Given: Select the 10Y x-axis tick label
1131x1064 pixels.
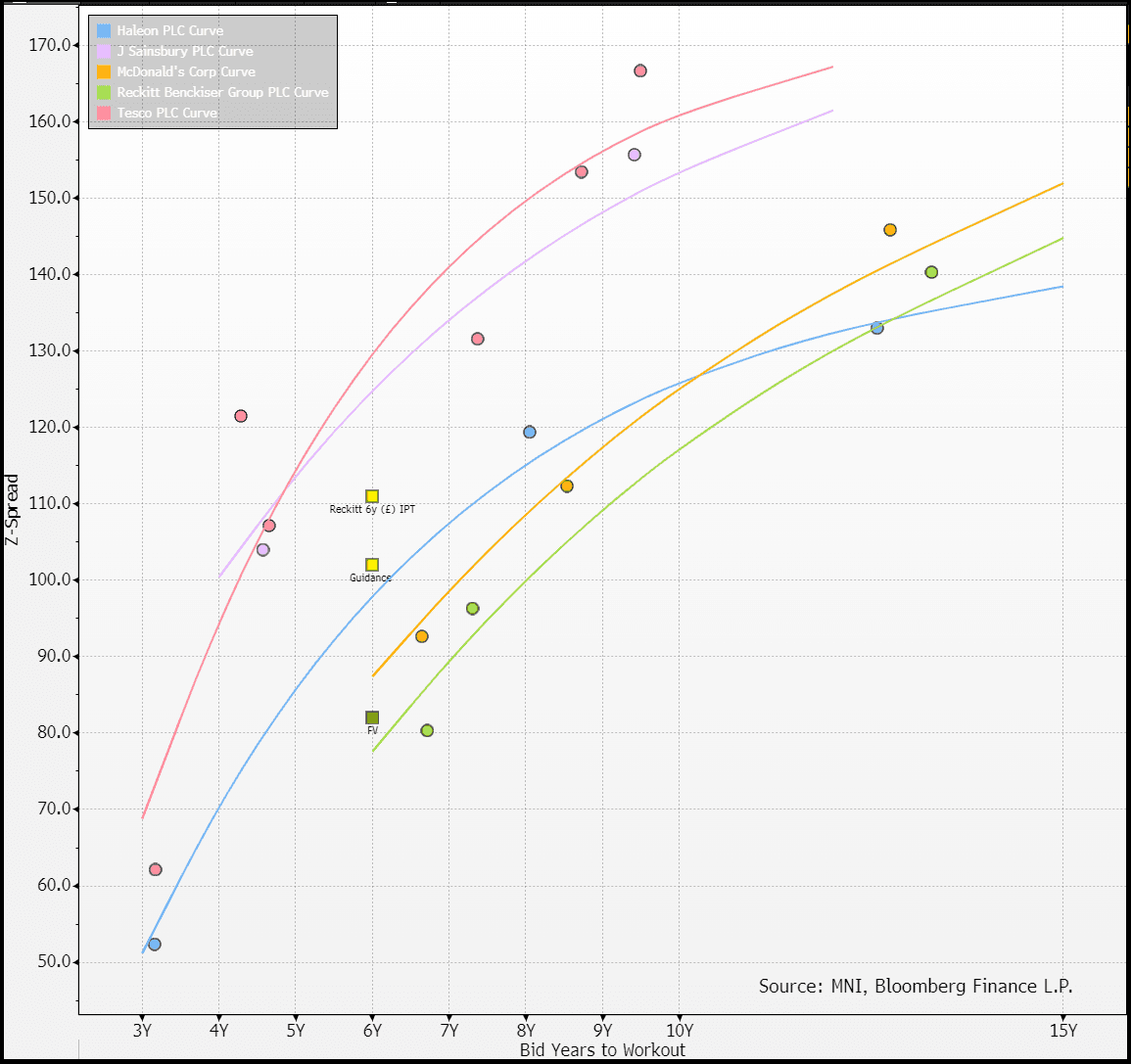Looking at the screenshot, I should pos(680,1030).
